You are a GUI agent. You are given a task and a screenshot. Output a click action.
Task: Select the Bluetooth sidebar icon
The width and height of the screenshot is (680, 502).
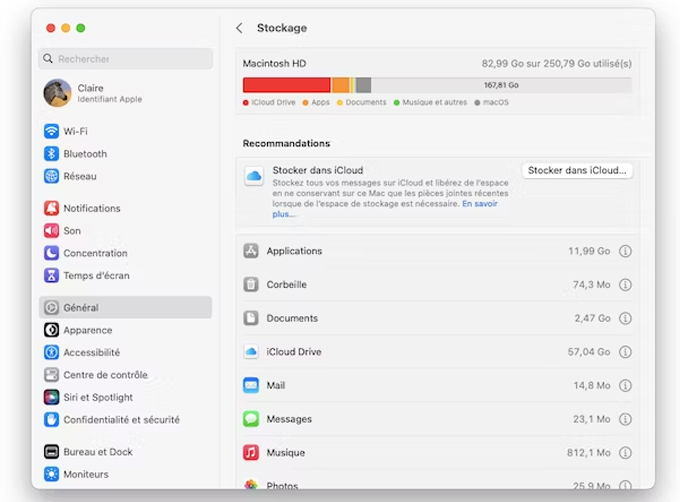tap(51, 153)
